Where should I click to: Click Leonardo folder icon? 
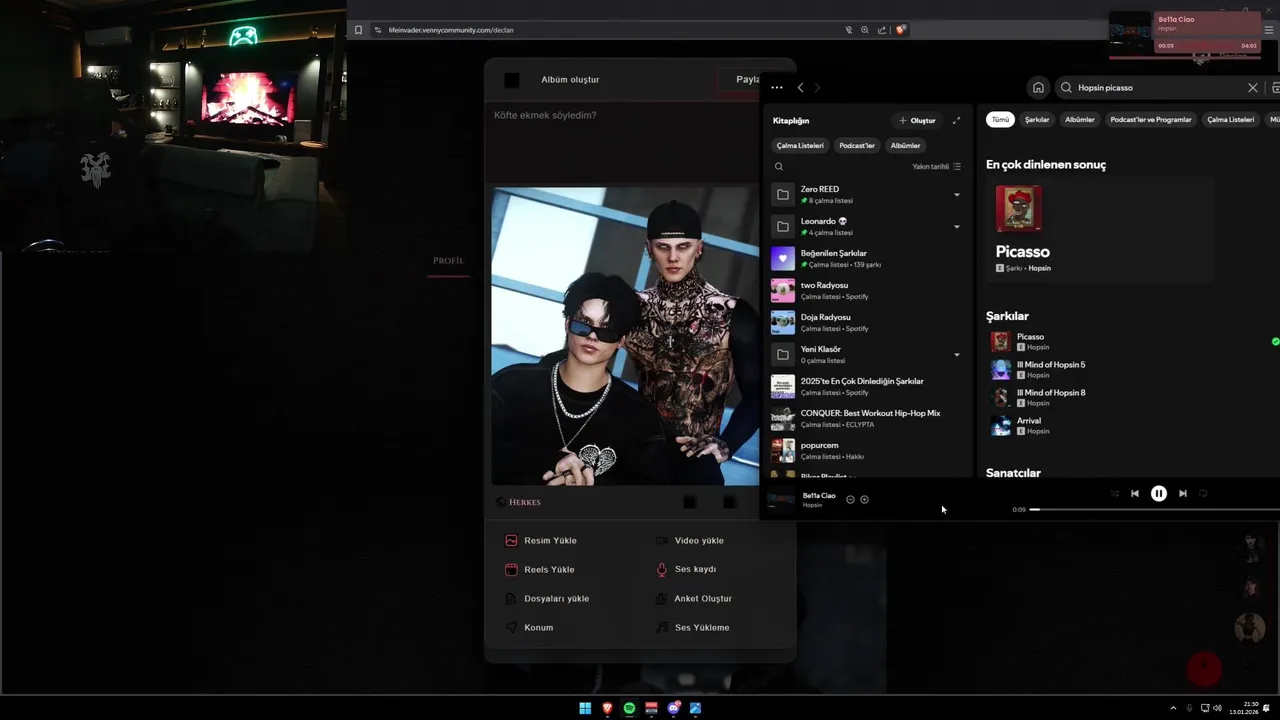point(783,227)
